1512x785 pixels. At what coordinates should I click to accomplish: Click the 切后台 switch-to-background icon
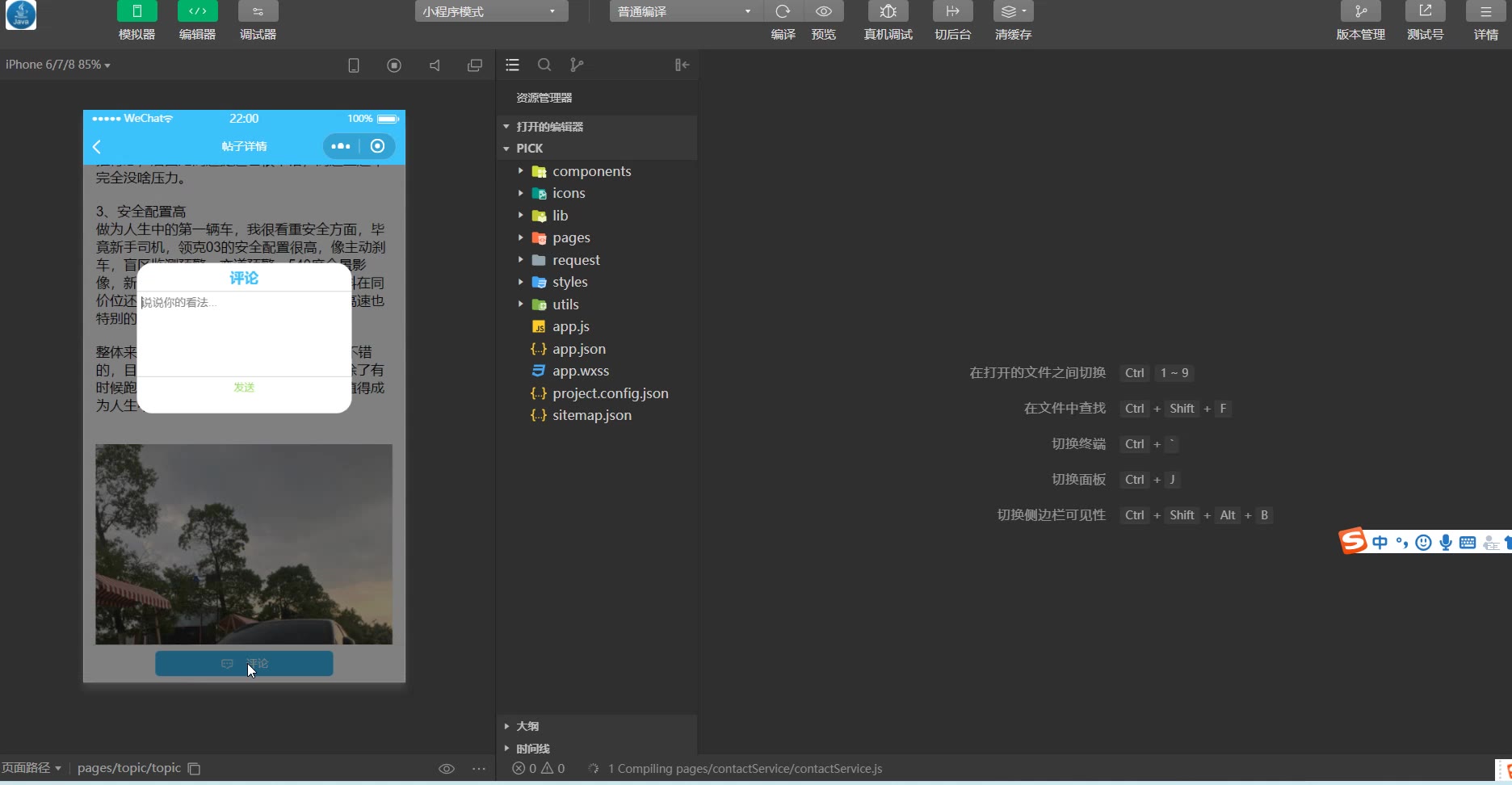[x=953, y=11]
